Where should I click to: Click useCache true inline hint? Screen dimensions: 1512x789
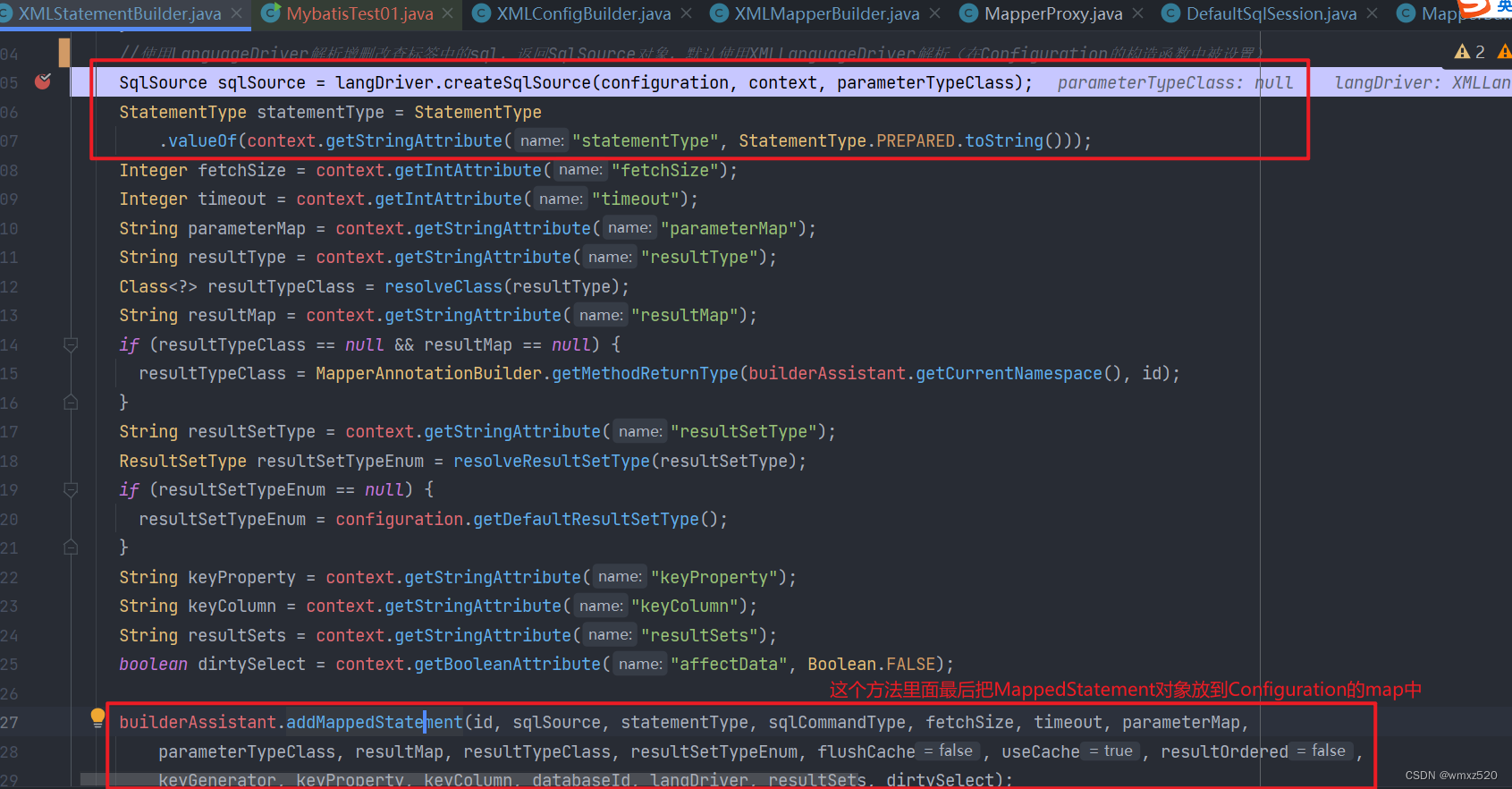[1111, 751]
